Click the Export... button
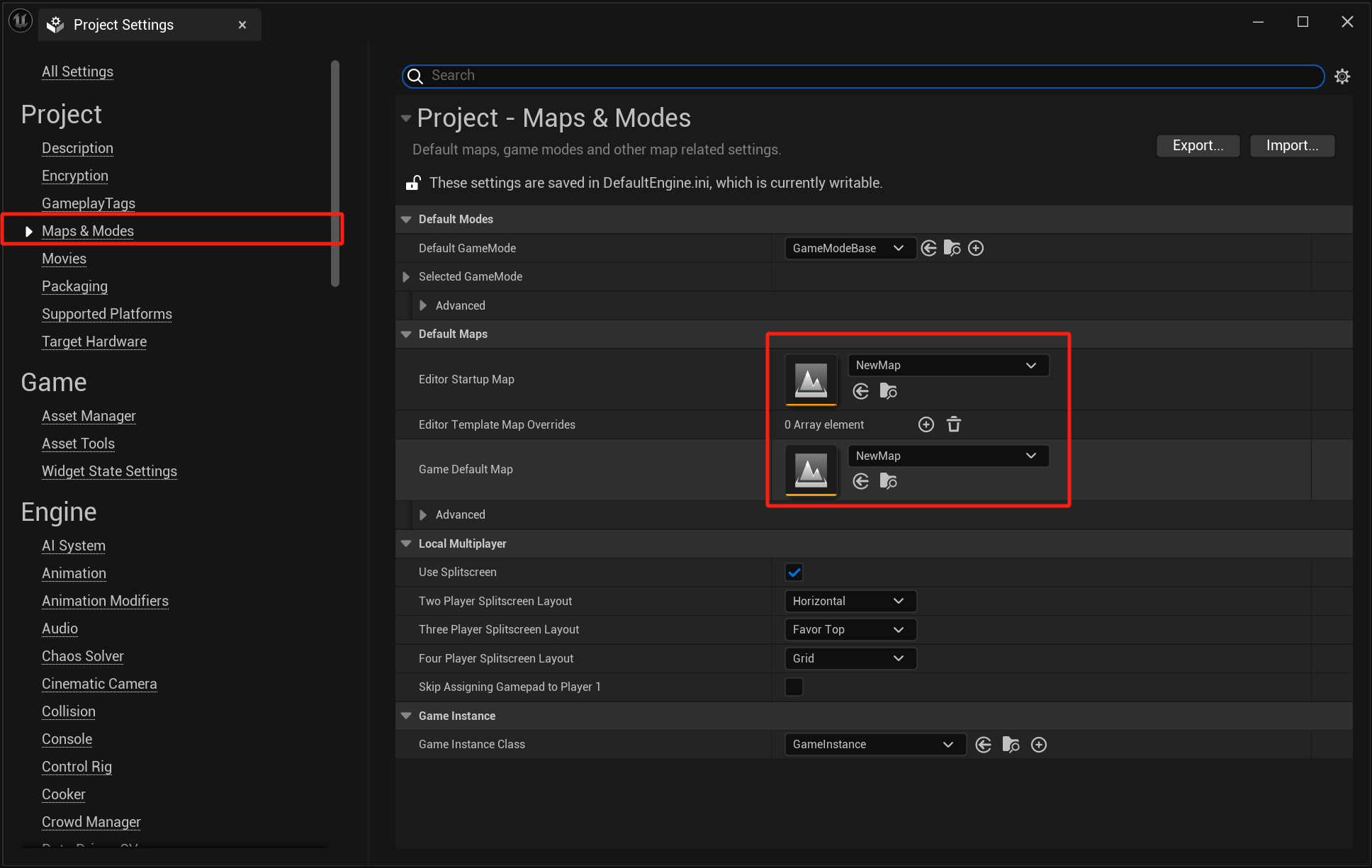 click(x=1198, y=146)
